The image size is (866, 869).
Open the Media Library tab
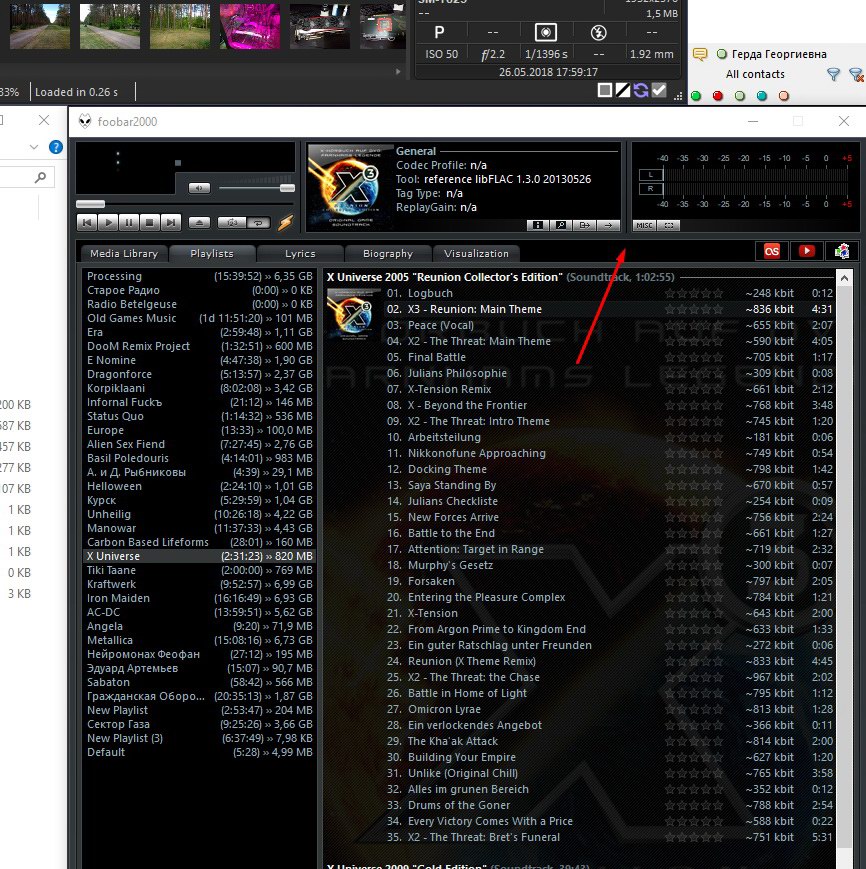click(x=124, y=254)
